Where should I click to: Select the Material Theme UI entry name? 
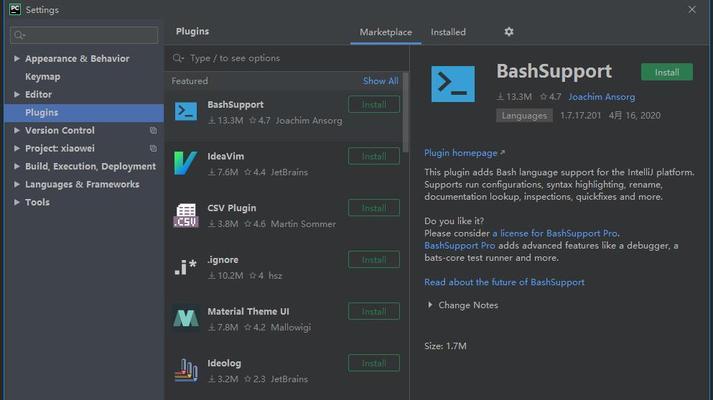pos(248,311)
